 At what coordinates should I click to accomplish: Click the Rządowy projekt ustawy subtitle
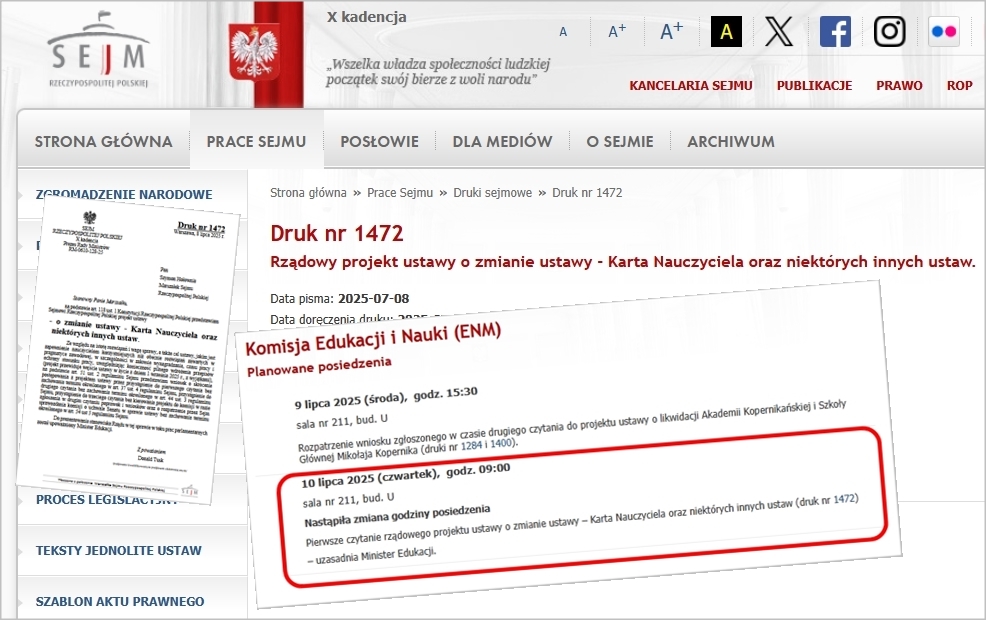pyautogui.click(x=623, y=262)
